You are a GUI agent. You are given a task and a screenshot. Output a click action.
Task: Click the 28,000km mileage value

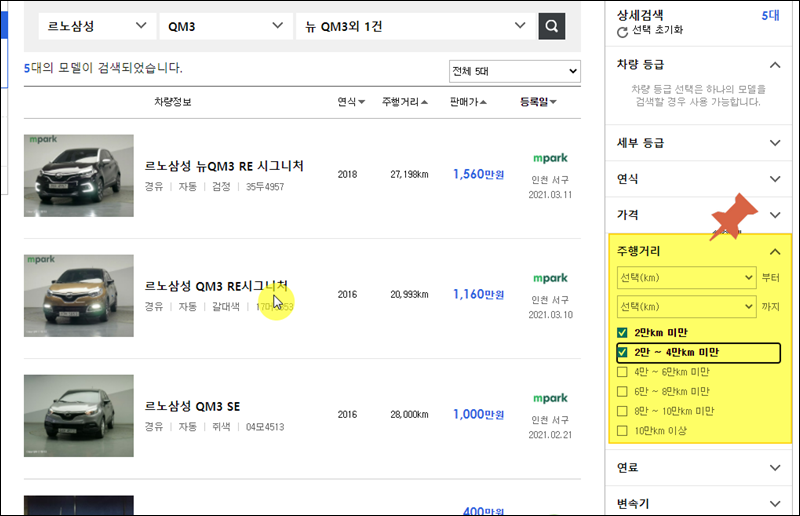point(409,414)
